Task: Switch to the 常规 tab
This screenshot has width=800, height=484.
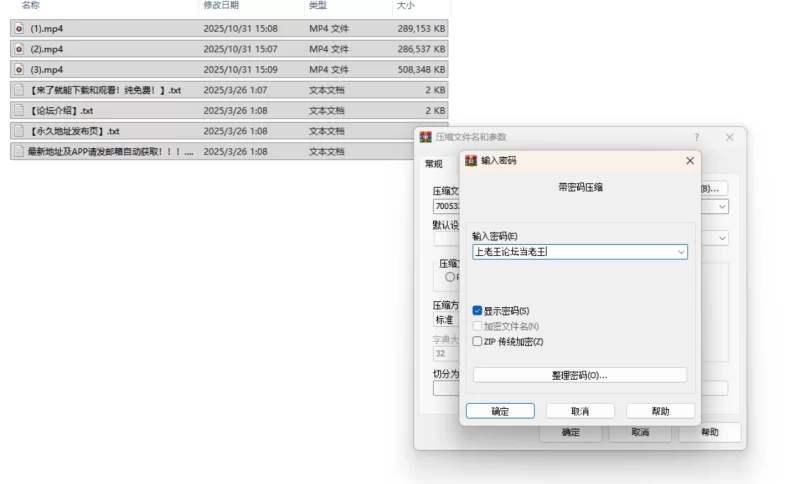Action: (x=433, y=164)
